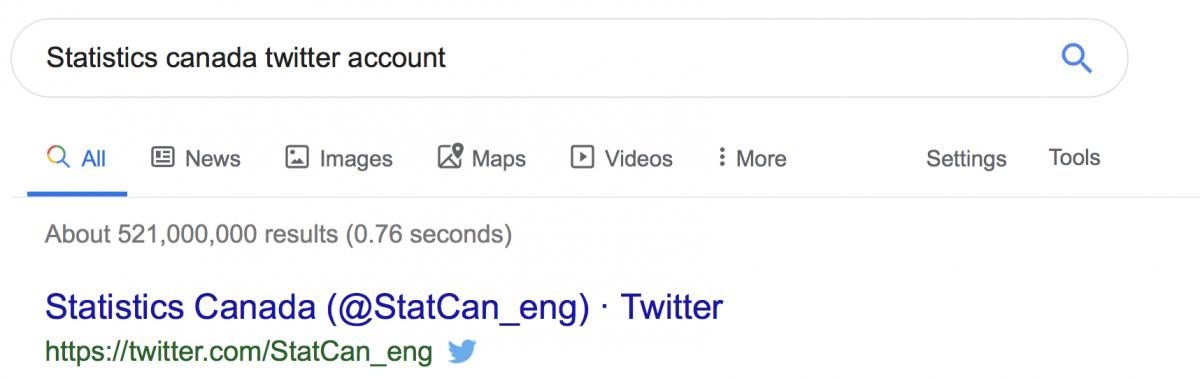Click the Twitter bird icon after the URL
Viewport: 1200px width, 379px height.
point(461,351)
